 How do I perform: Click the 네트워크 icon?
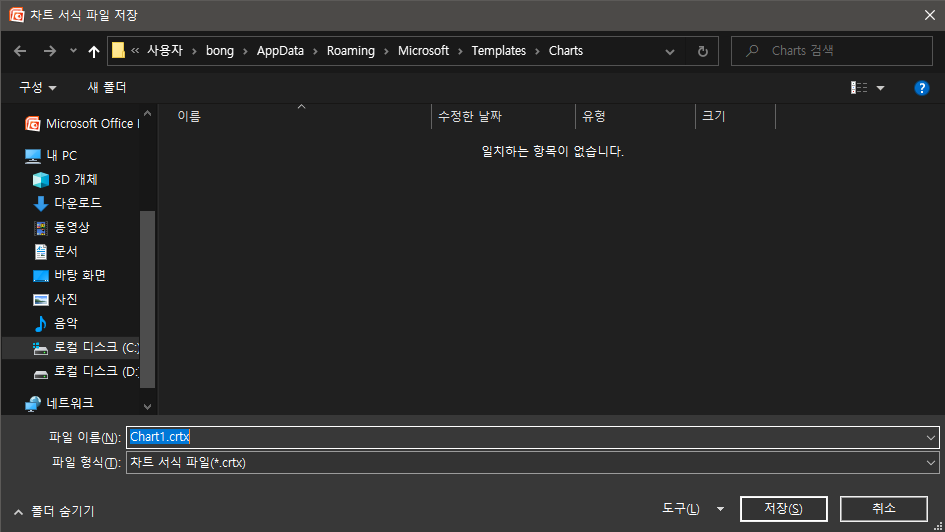point(33,404)
